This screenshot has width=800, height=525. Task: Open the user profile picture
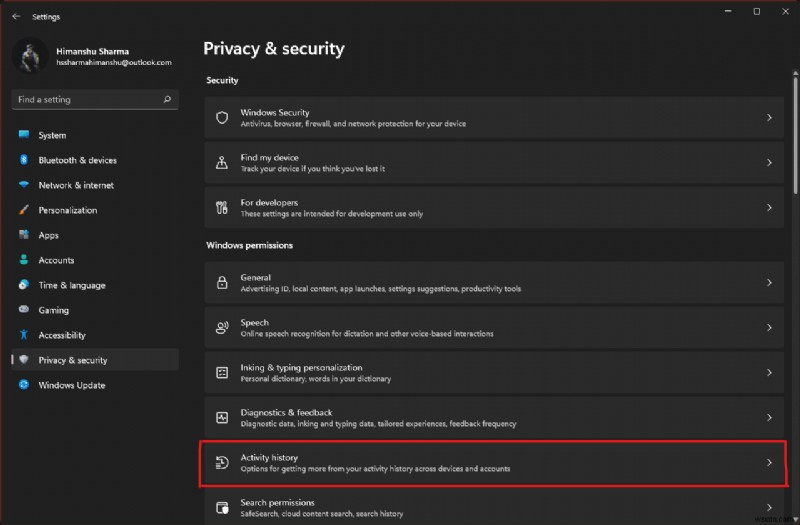[x=30, y=56]
